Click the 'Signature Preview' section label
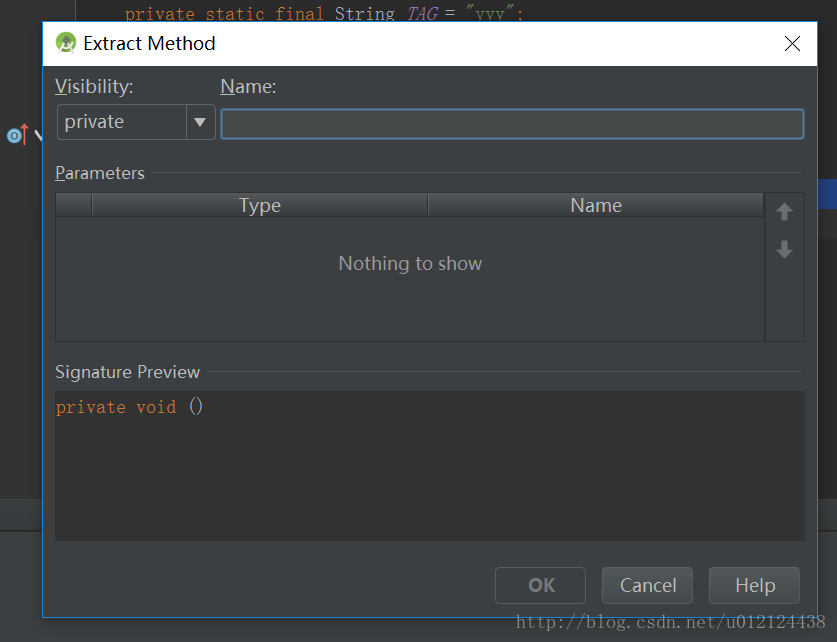The width and height of the screenshot is (837, 642). point(128,372)
